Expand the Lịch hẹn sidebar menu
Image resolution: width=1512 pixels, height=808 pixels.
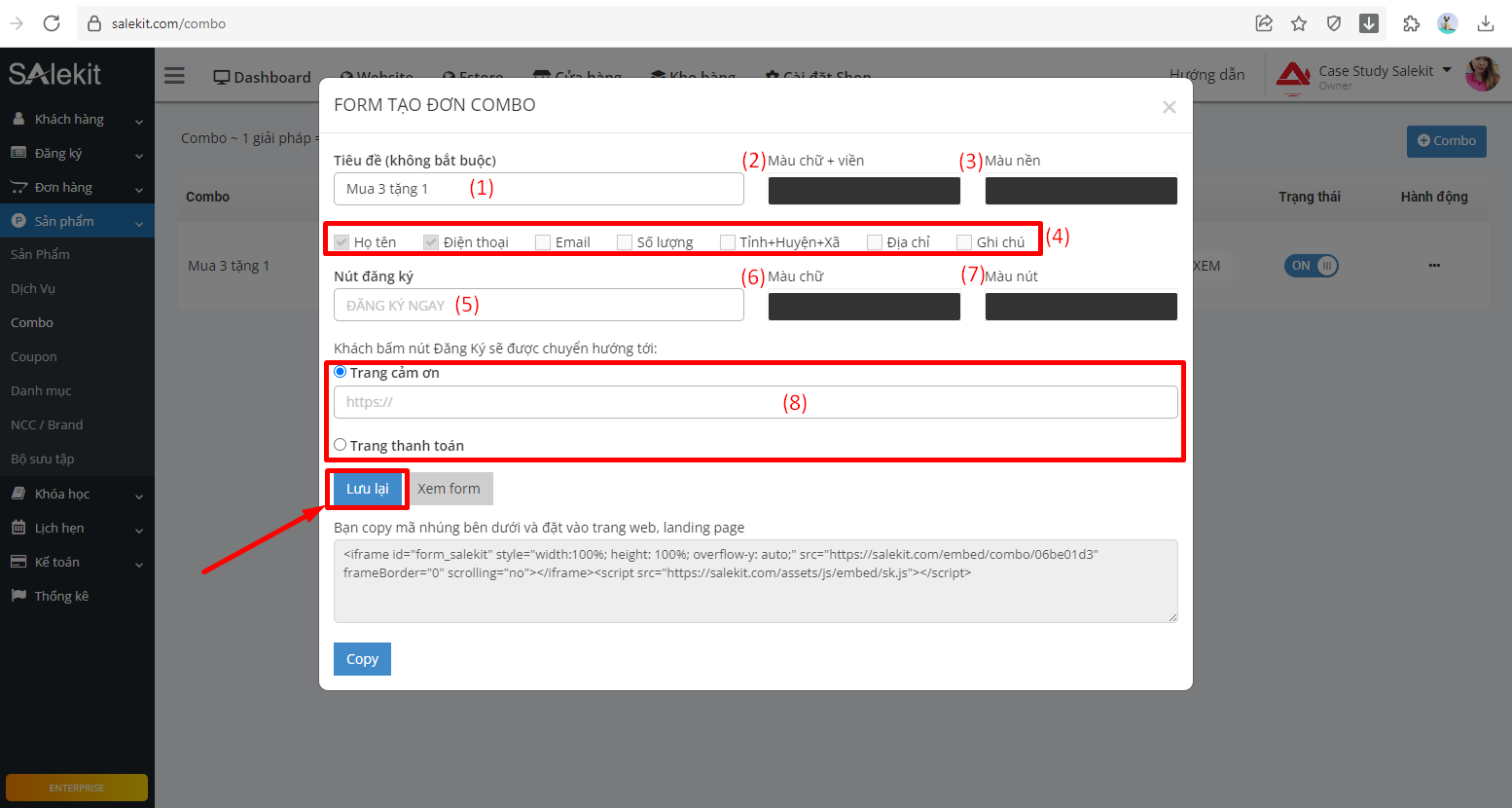139,530
